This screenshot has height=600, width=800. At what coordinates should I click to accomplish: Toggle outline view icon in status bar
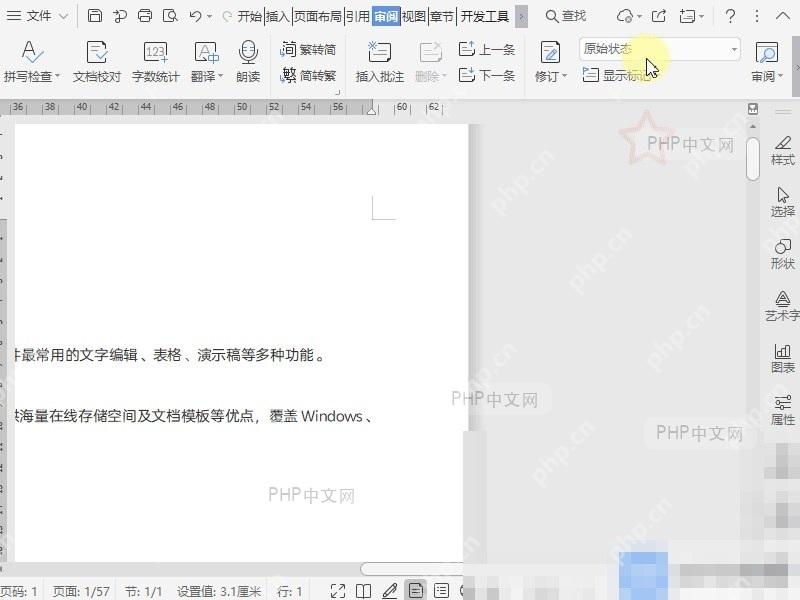tap(441, 591)
